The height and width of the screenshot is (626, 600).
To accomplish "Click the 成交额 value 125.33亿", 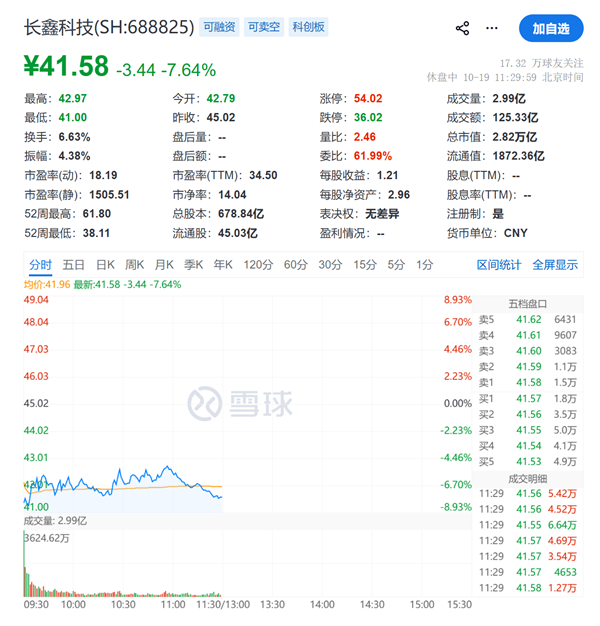I will [x=515, y=118].
